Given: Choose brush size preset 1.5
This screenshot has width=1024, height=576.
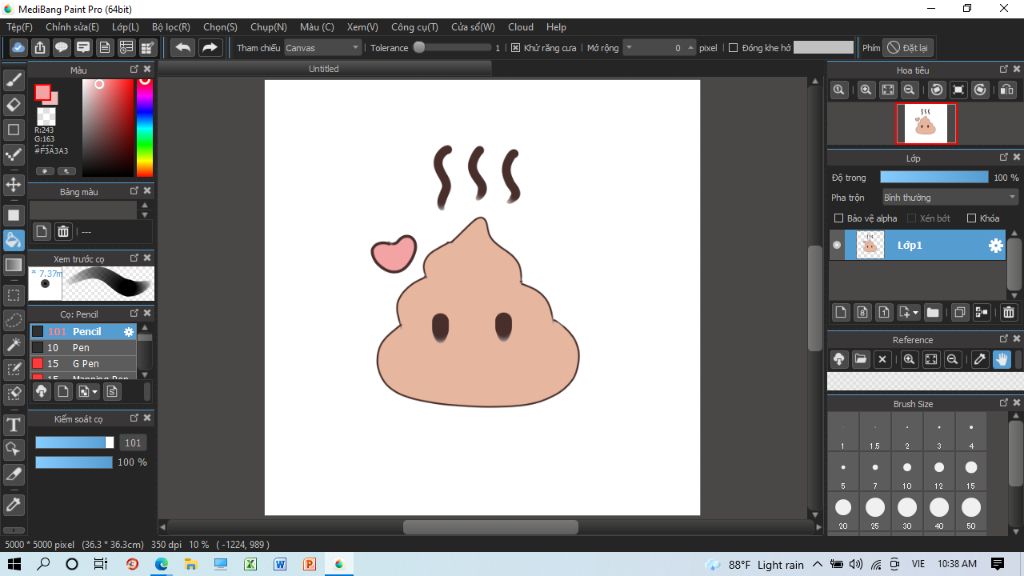Looking at the screenshot, I should click(874, 434).
